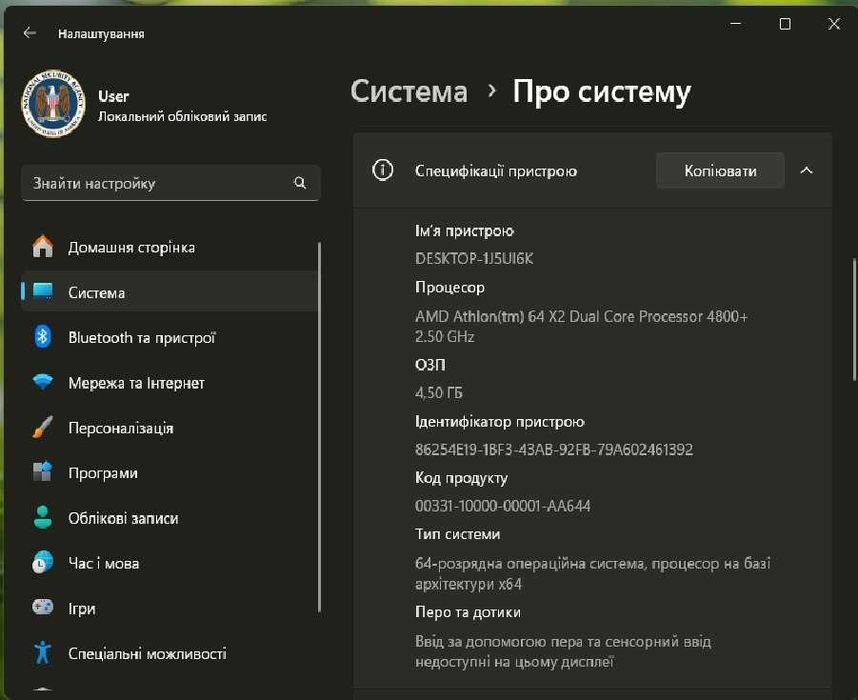Click product code 00331-10000-00001-AA644
Screen dimensions: 858x700
[502, 506]
